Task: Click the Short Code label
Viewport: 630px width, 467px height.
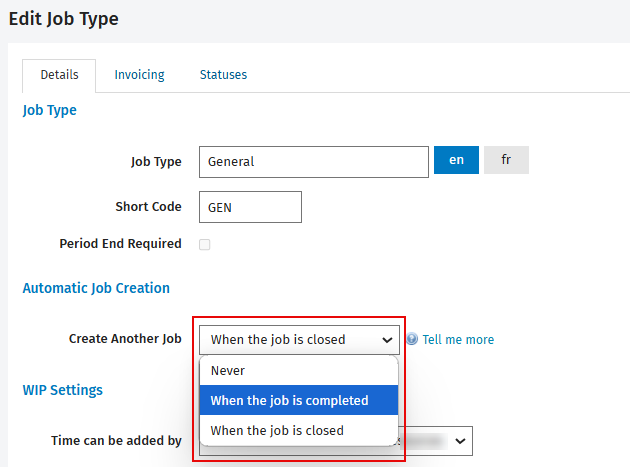Action: [149, 207]
